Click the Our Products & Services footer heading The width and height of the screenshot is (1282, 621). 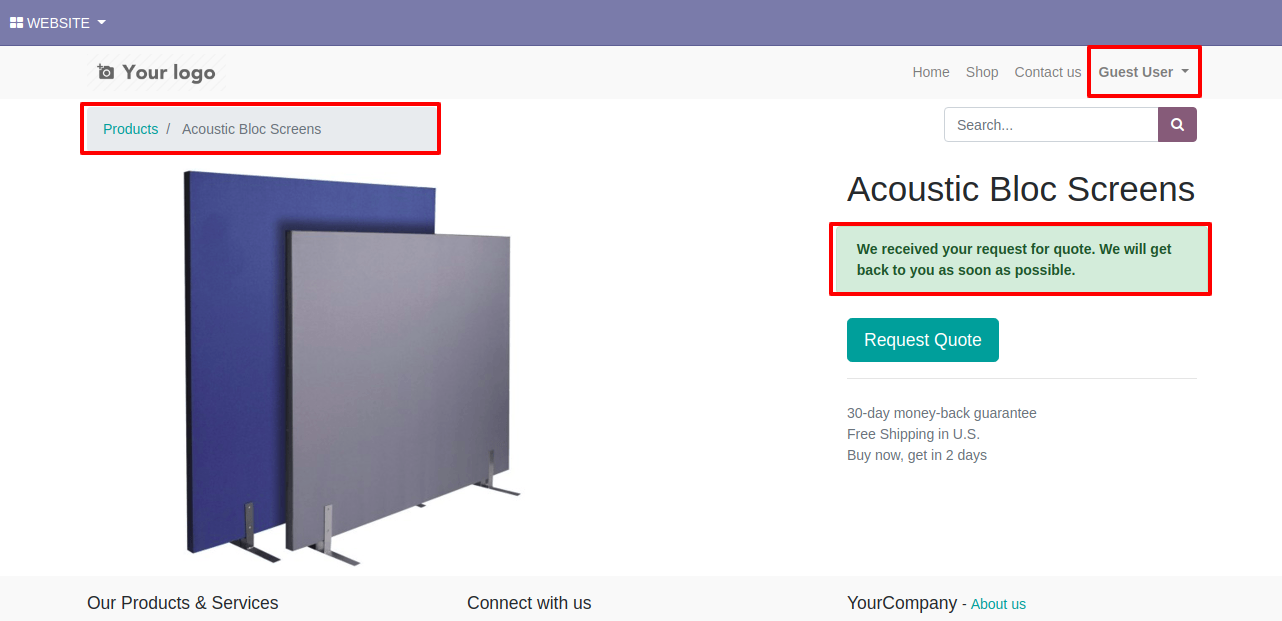(183, 603)
